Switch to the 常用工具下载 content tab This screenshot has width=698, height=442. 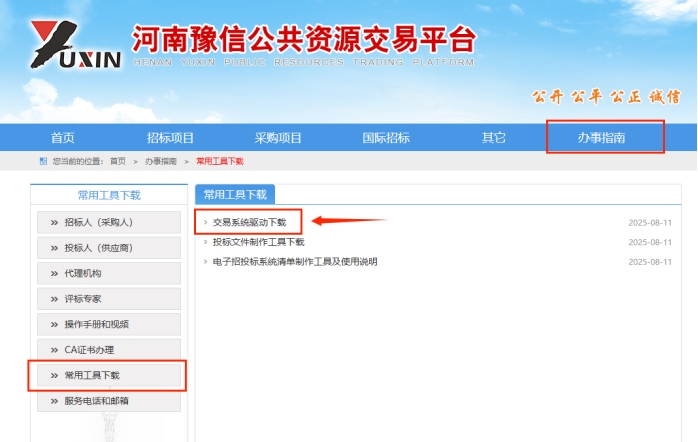[235, 195]
